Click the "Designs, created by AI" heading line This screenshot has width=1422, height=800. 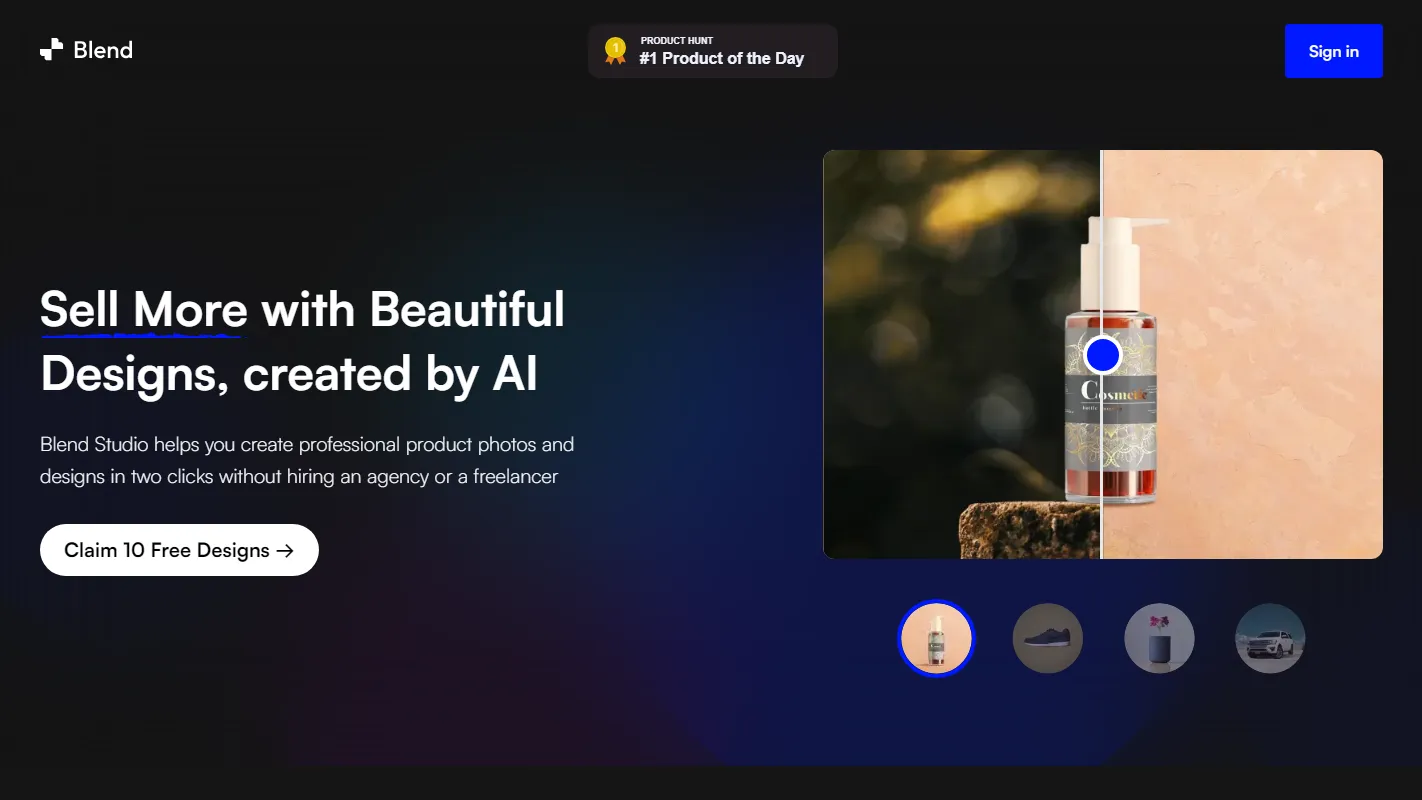pos(289,374)
